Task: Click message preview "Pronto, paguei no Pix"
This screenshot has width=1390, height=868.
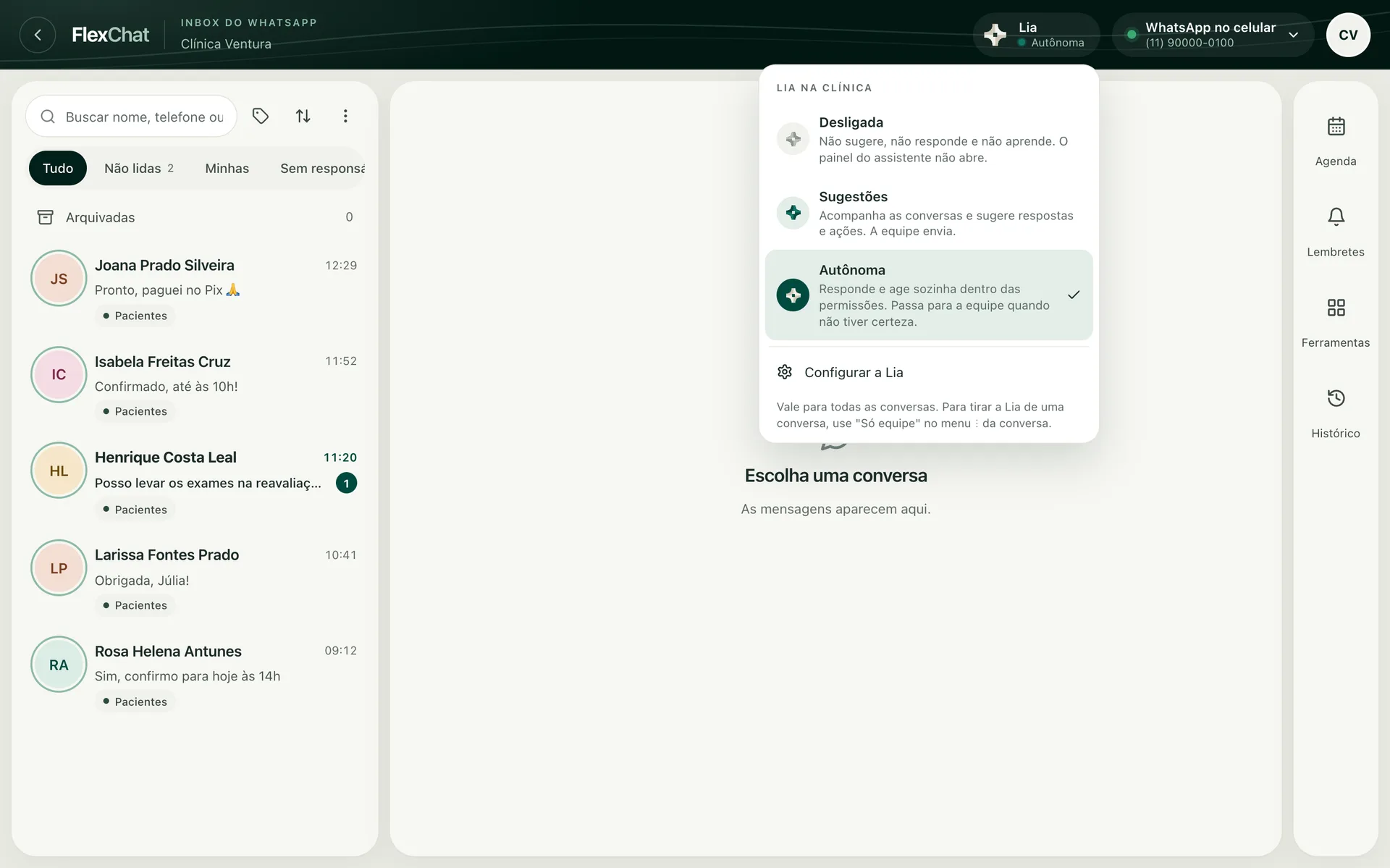Action: tap(167, 290)
